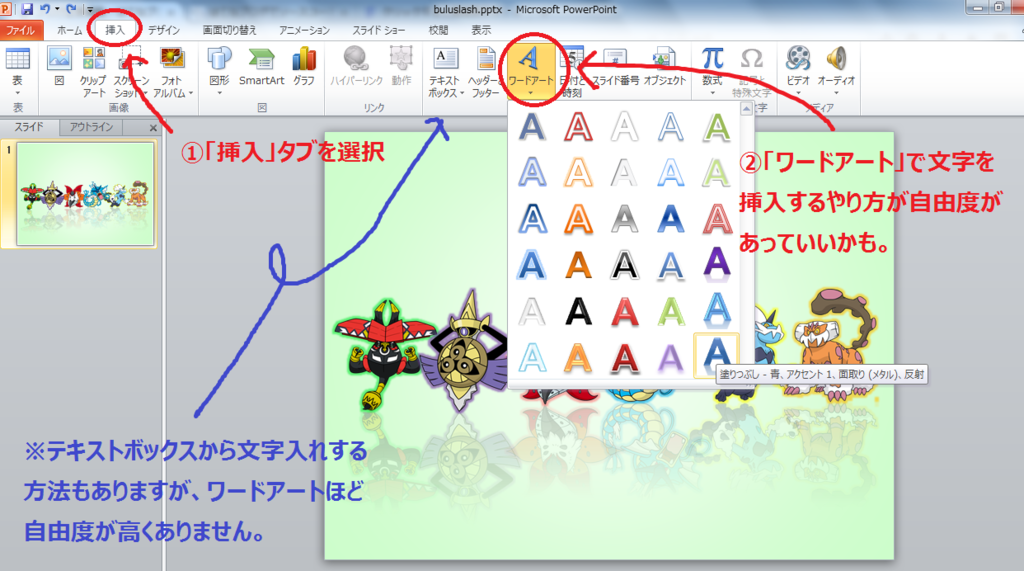
Task: Click the ハイパーリンク hyperlink icon
Action: (356, 67)
